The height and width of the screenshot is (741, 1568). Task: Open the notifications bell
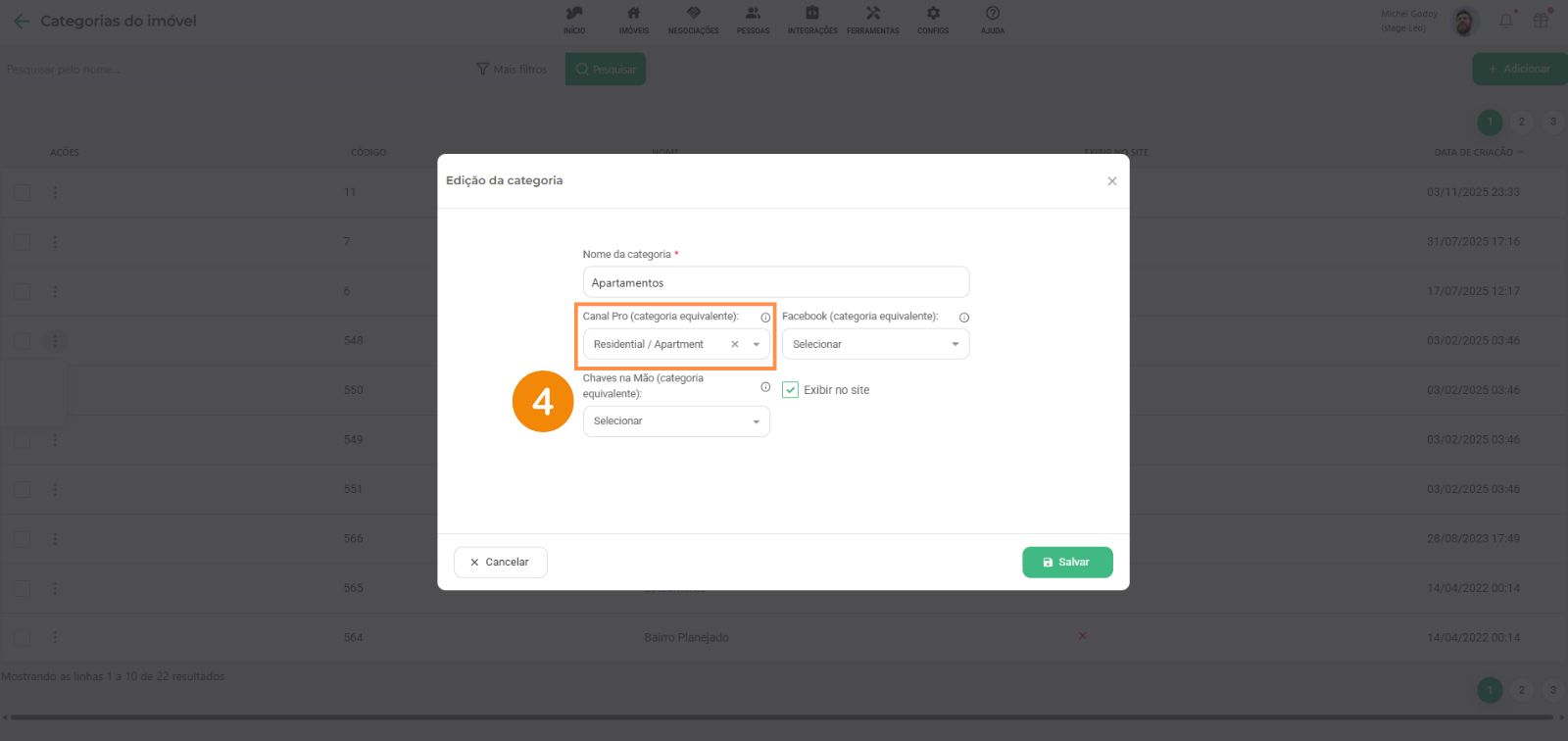tap(1506, 21)
